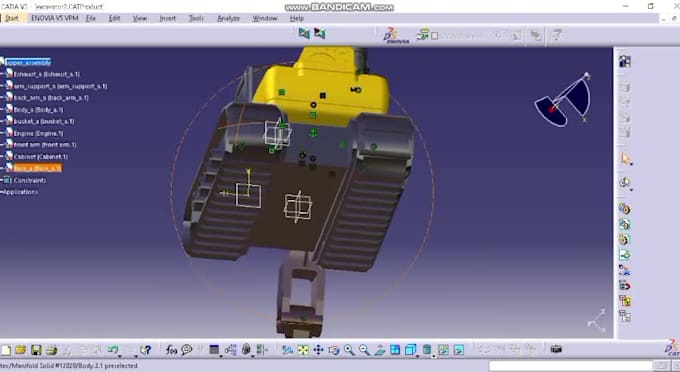Open the What's This help icon
The height and width of the screenshot is (372, 680).
point(146,350)
